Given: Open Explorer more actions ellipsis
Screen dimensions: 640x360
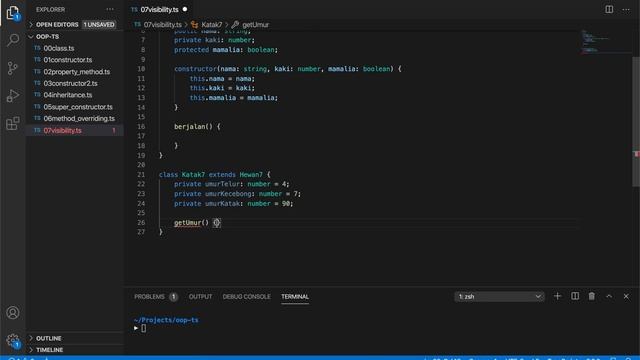Looking at the screenshot, I should tap(110, 9).
